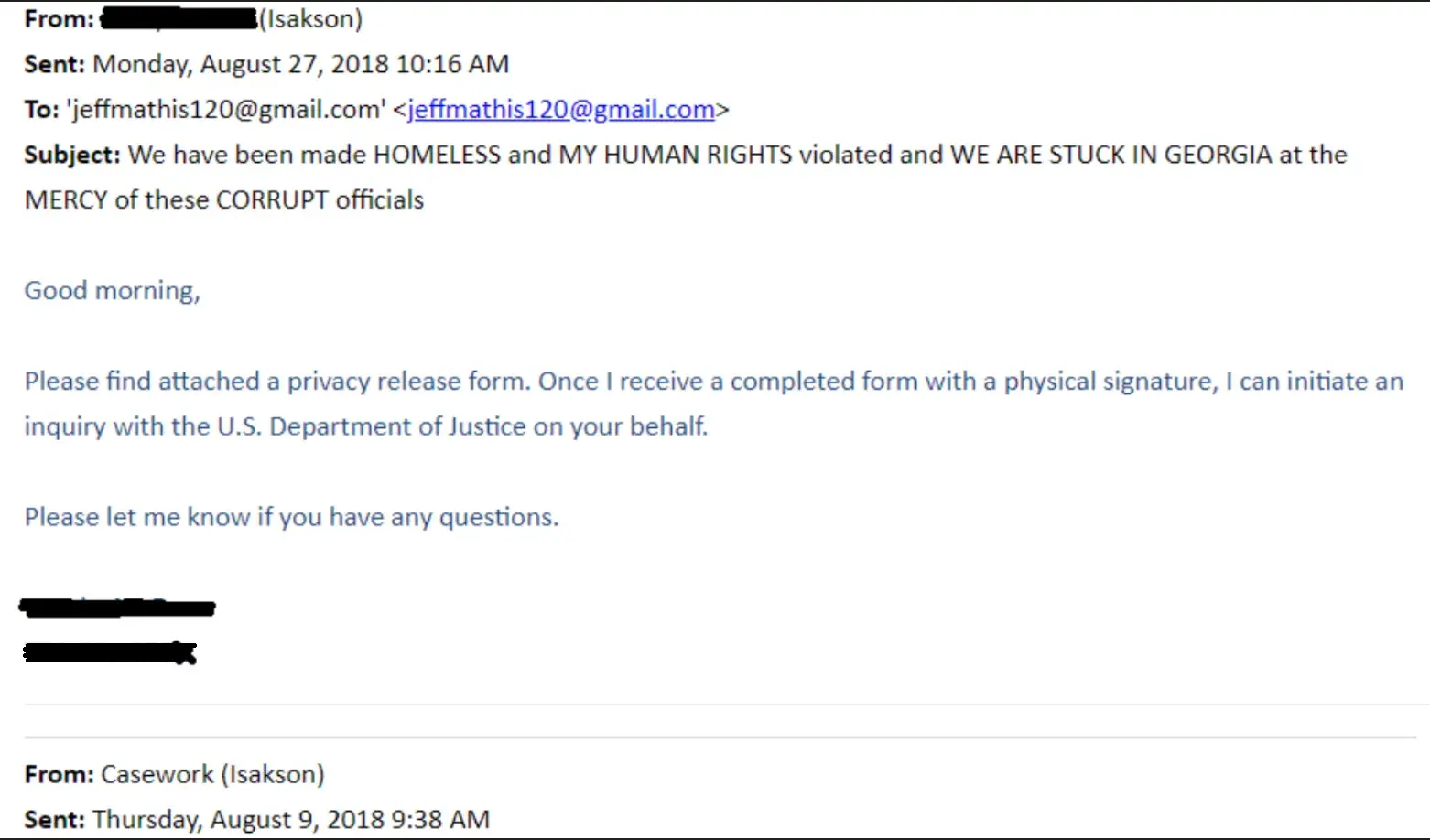Click the 'To:' bold label
This screenshot has height=840, width=1430.
click(x=41, y=110)
